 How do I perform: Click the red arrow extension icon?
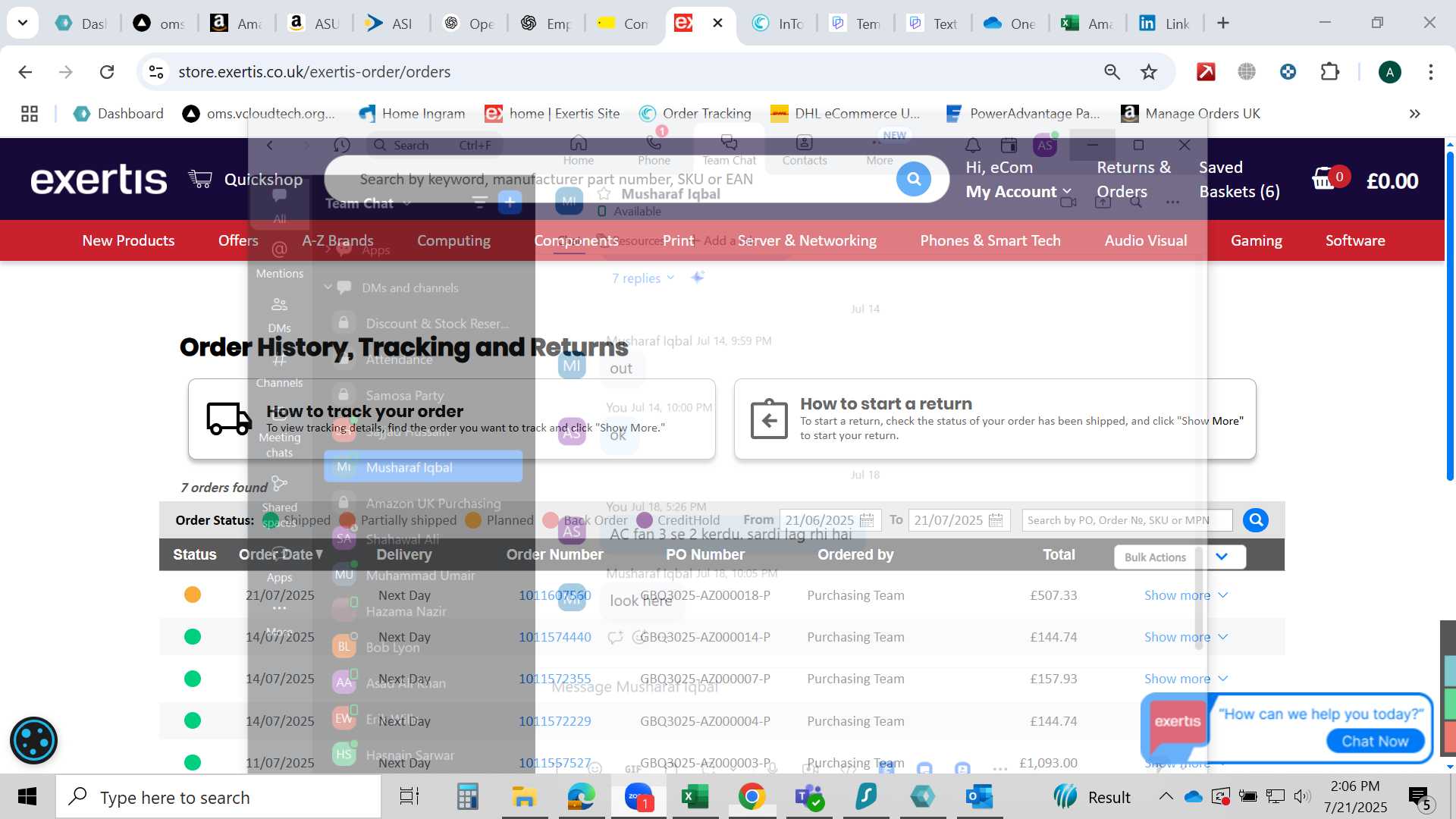click(1206, 72)
